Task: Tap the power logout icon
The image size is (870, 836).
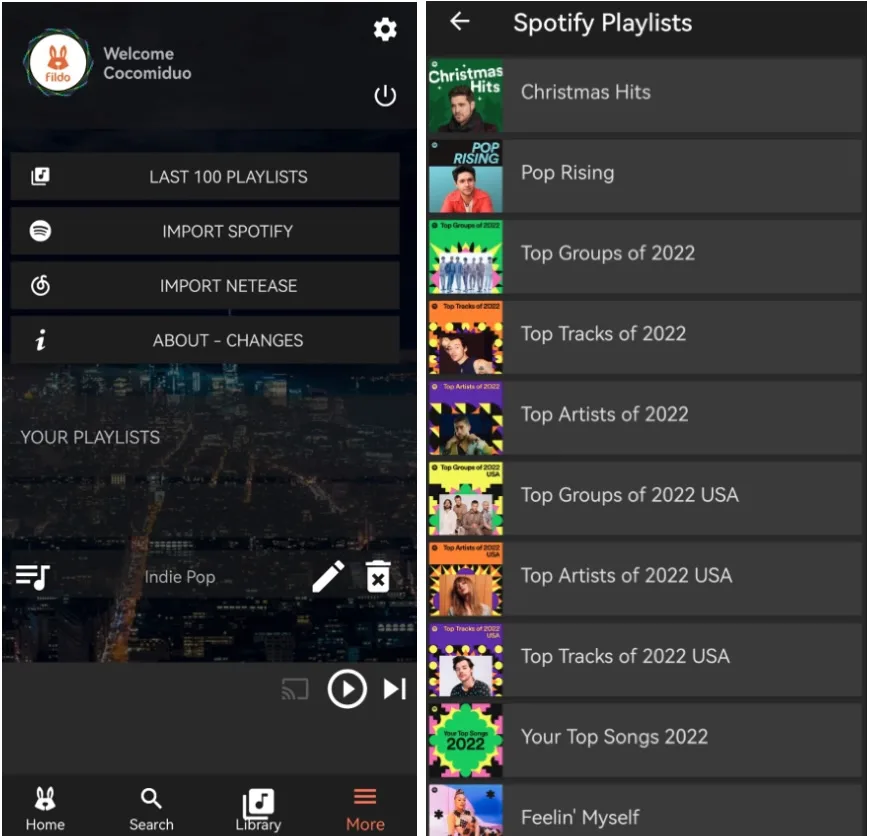Action: 385,95
